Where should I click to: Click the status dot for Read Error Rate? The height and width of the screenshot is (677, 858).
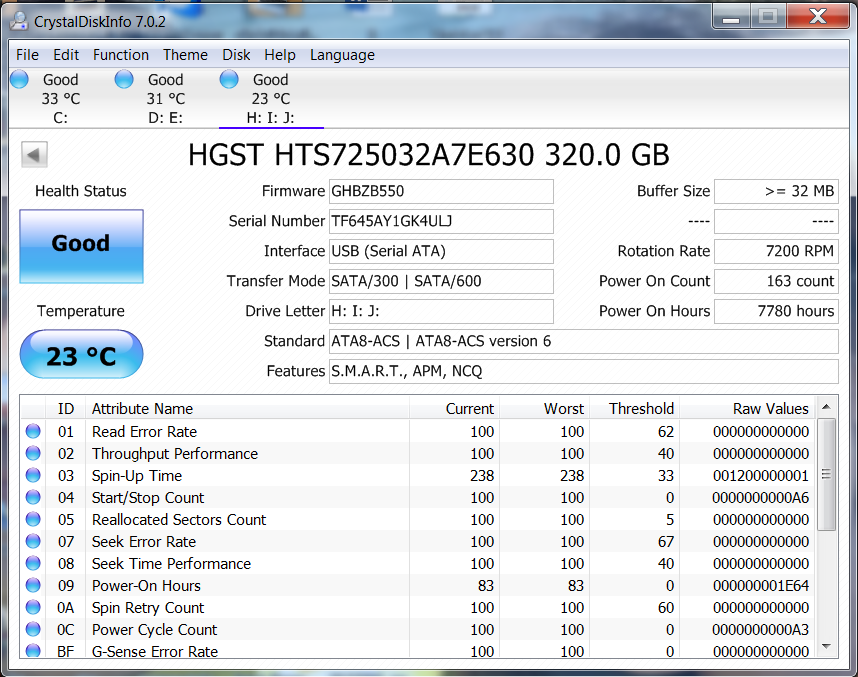(33, 431)
